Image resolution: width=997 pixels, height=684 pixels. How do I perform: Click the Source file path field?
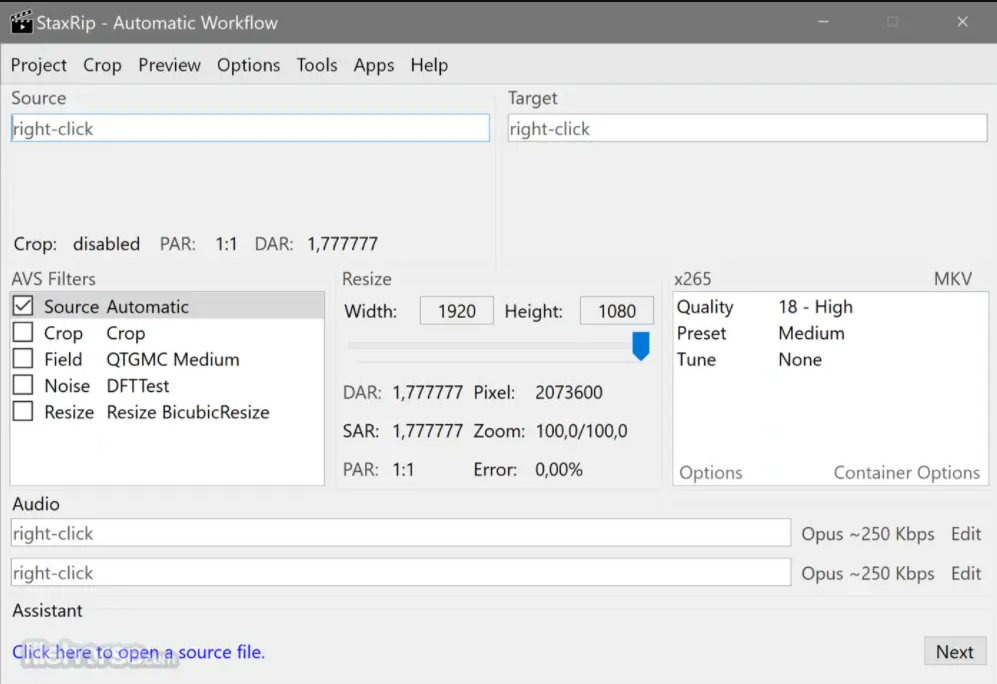[x=250, y=128]
